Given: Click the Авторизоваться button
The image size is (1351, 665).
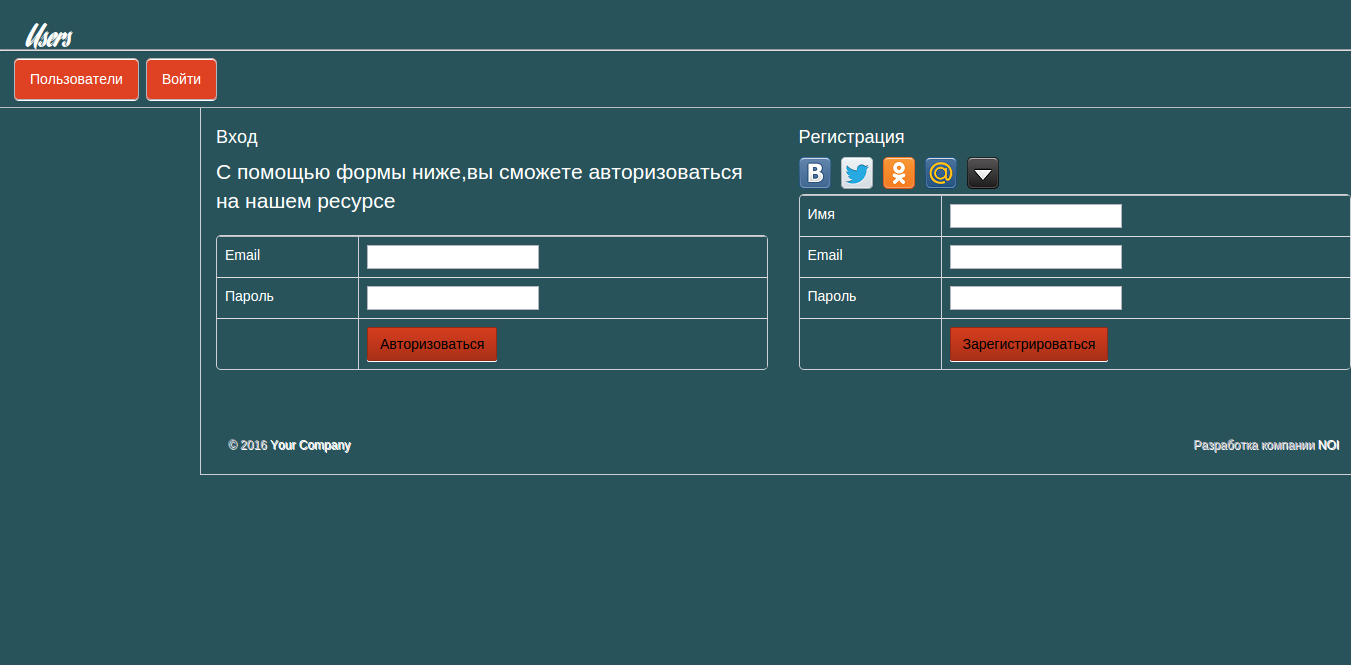Looking at the screenshot, I should 432,344.
